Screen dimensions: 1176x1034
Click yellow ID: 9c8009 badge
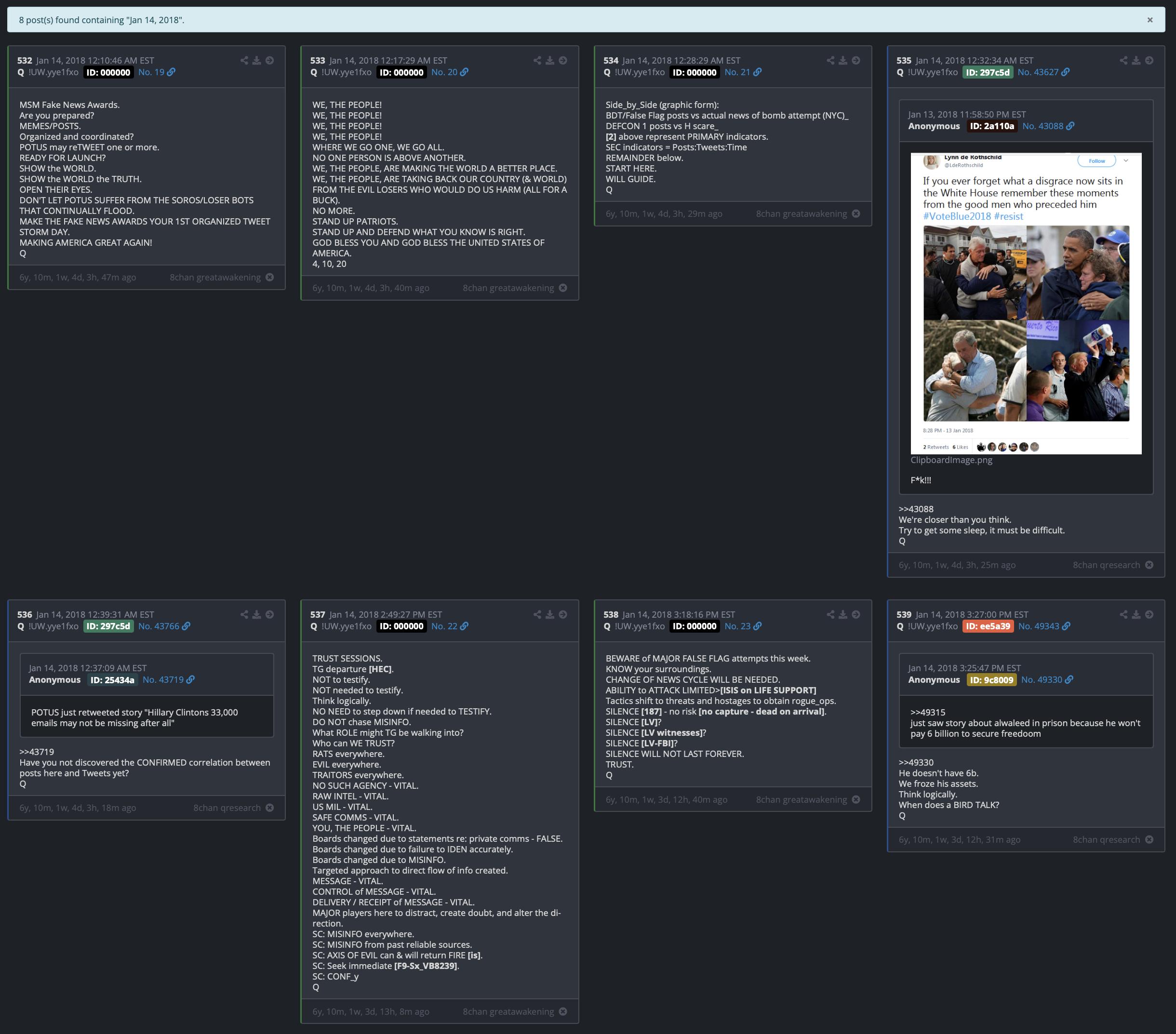tap(991, 680)
